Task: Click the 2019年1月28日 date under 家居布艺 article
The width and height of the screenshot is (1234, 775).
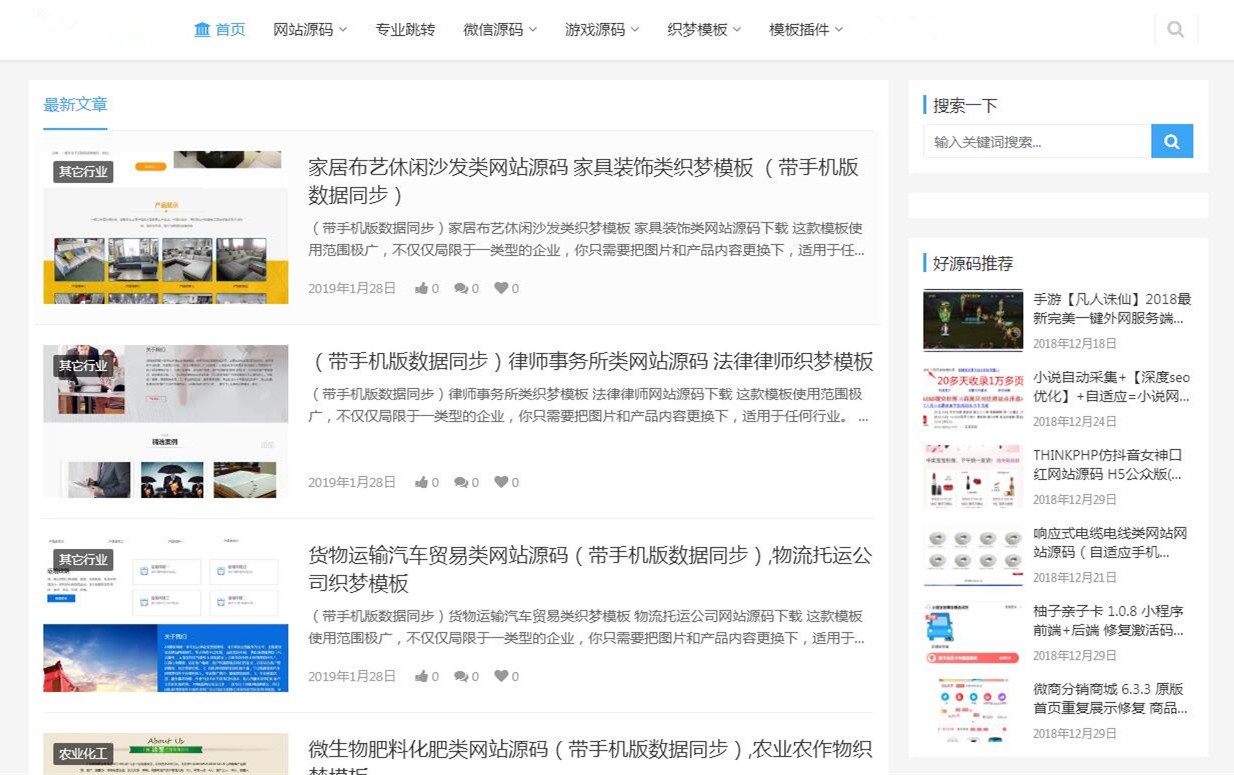Action: click(x=352, y=288)
